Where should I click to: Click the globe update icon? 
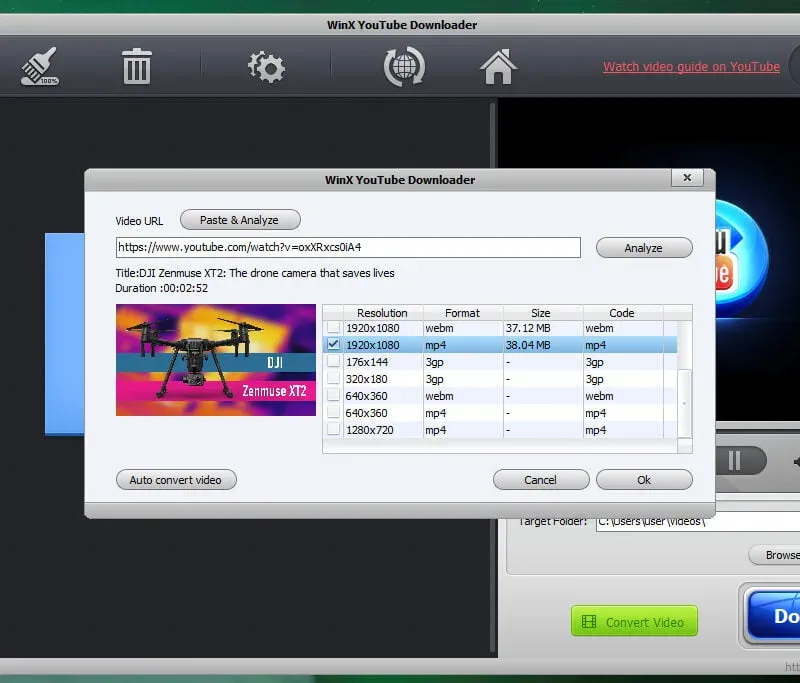point(404,66)
